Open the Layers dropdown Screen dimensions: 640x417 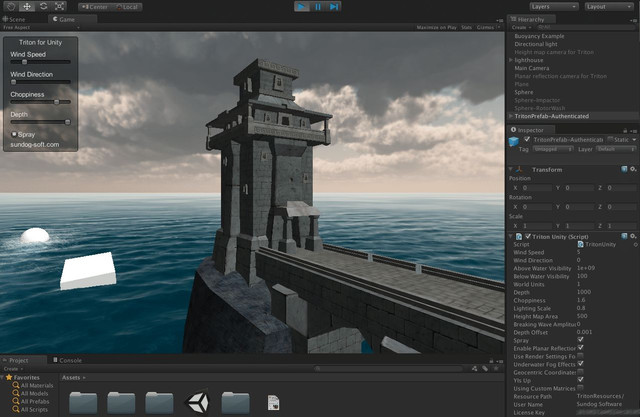pyautogui.click(x=554, y=7)
